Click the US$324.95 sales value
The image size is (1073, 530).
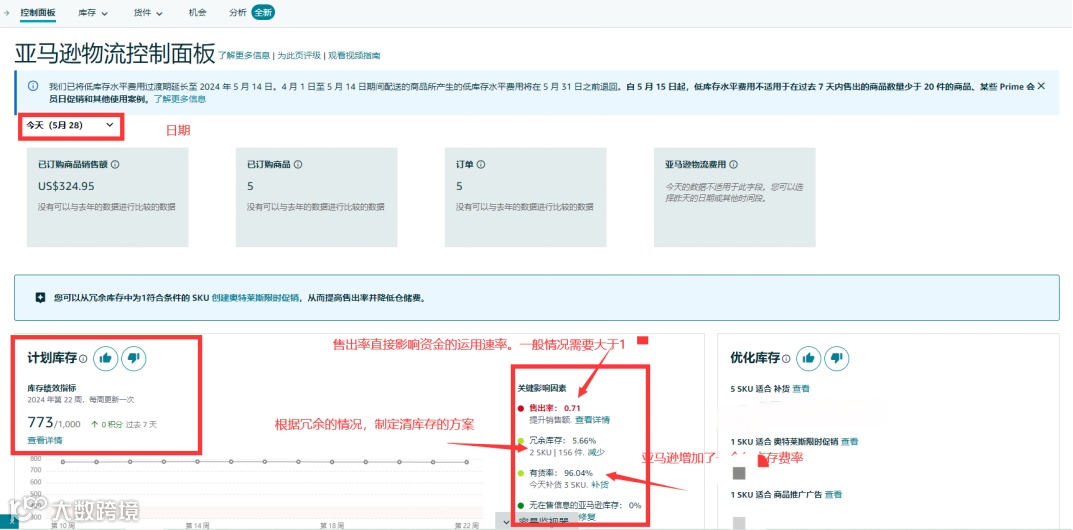(x=66, y=186)
